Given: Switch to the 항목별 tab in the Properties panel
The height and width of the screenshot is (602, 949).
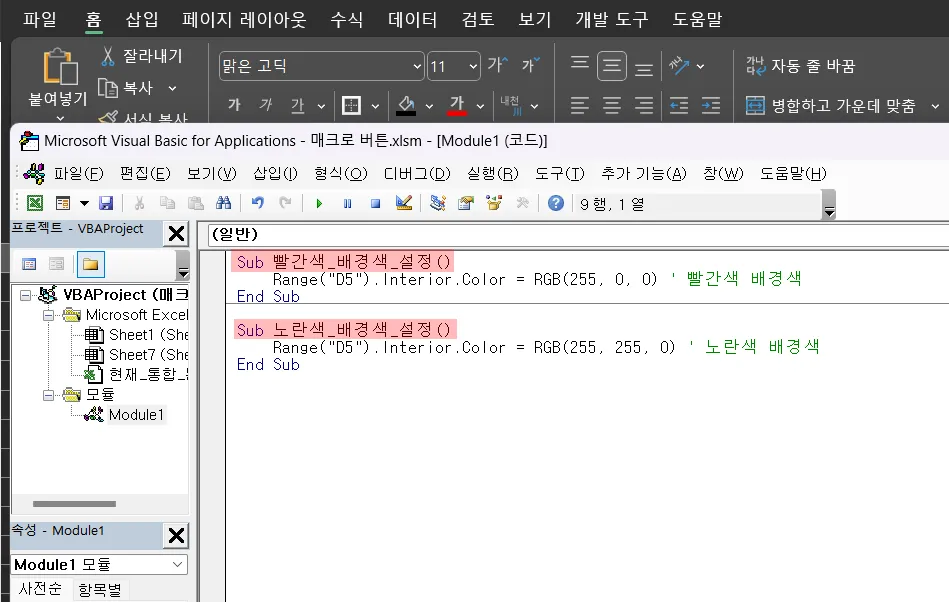Looking at the screenshot, I should [x=99, y=589].
